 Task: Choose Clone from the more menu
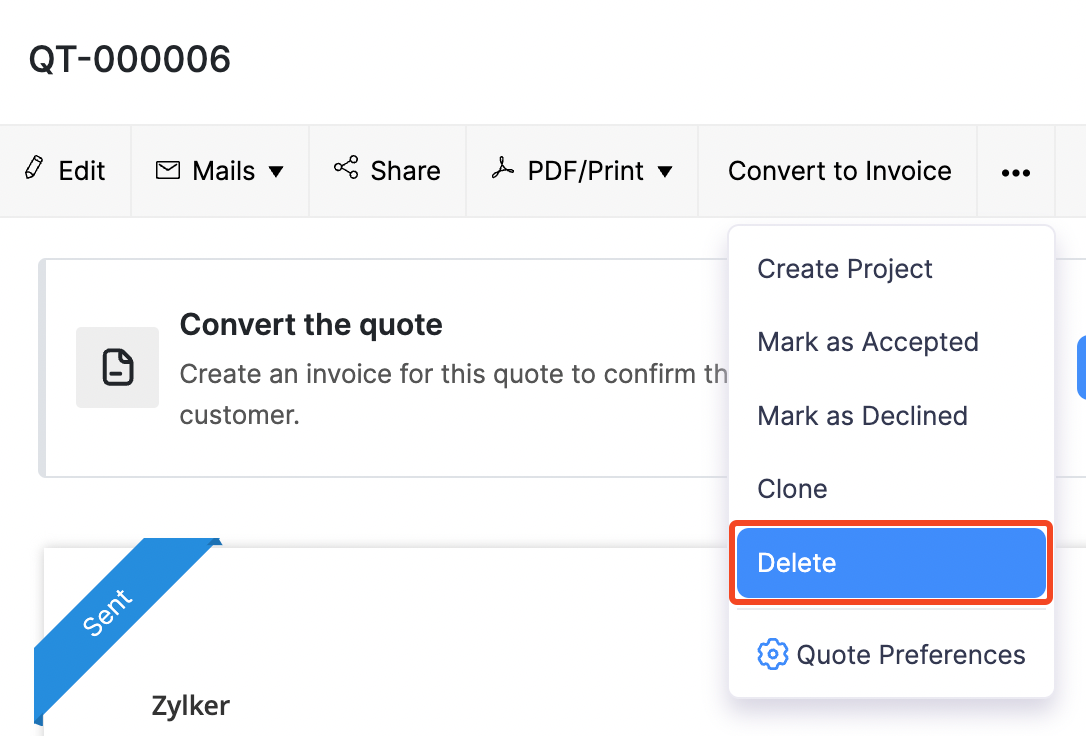coord(792,489)
